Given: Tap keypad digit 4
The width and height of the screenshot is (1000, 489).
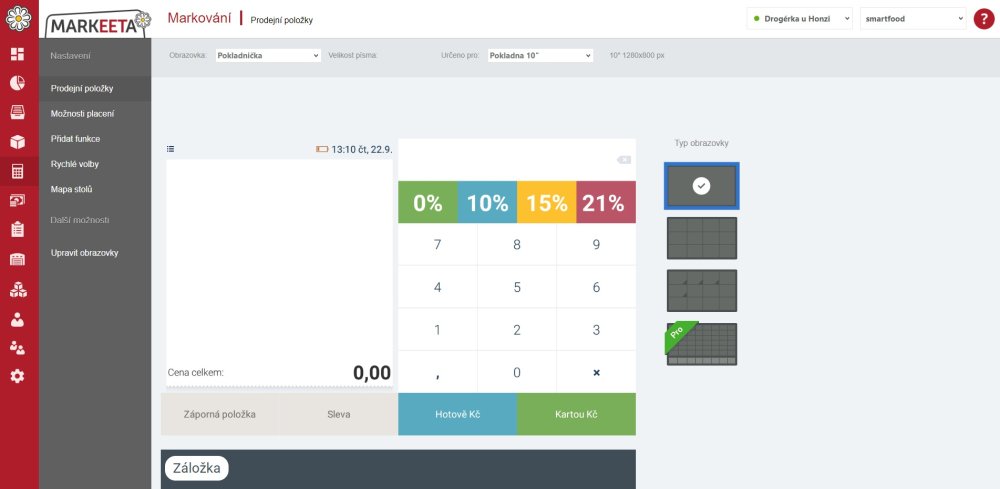Looking at the screenshot, I should [438, 287].
